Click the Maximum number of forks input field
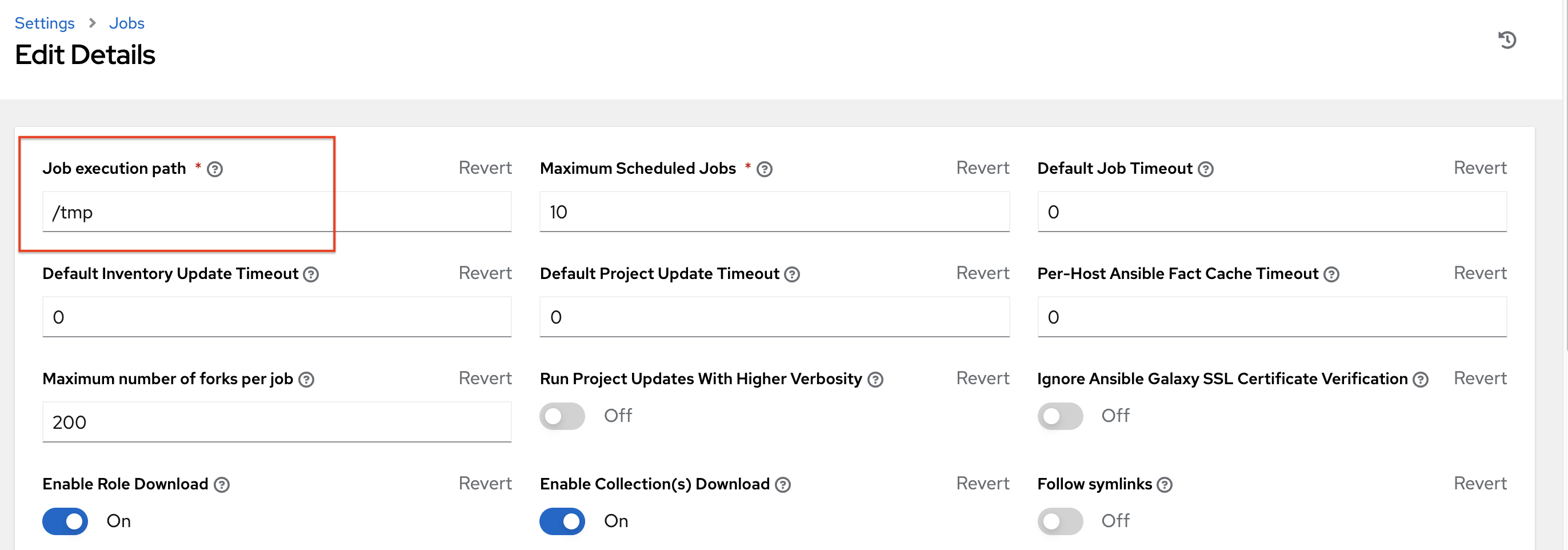Screen dimensions: 1568x550 [x=277, y=423]
